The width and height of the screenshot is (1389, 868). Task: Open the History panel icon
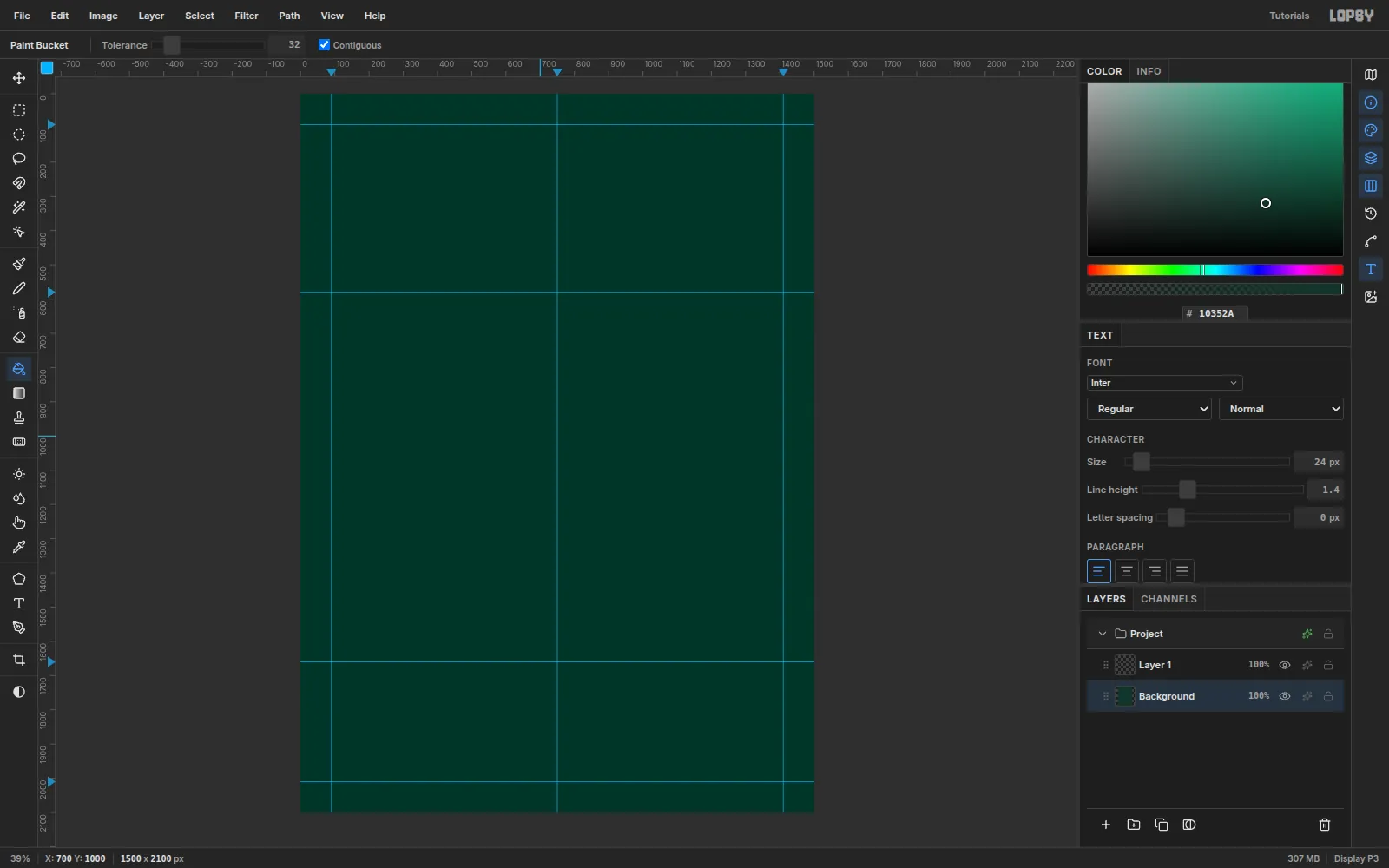(x=1371, y=214)
